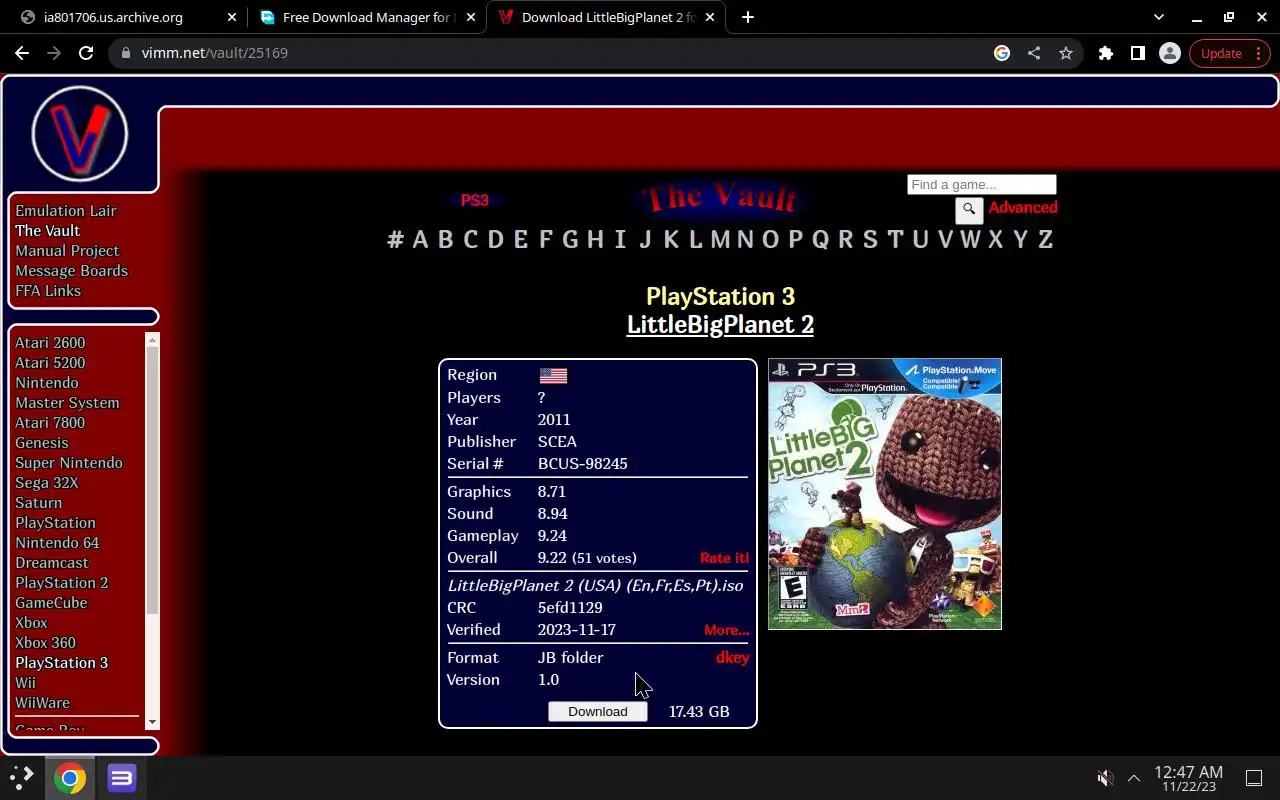Bookmark this page with the star icon
Screen dimensions: 1280x800
point(1066,53)
